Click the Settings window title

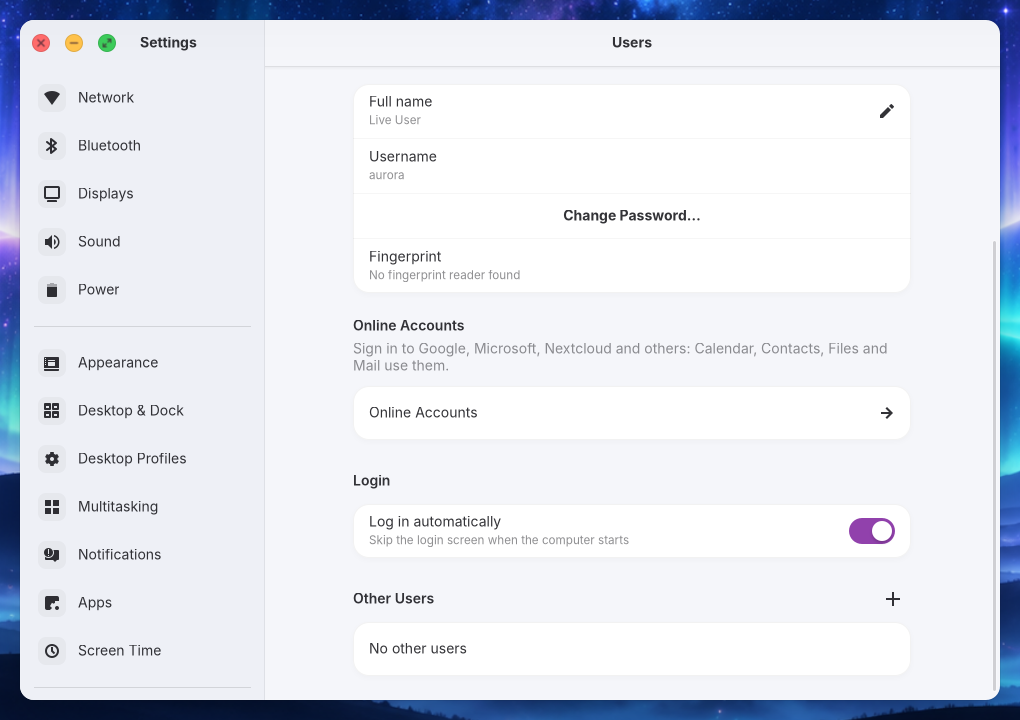click(168, 43)
